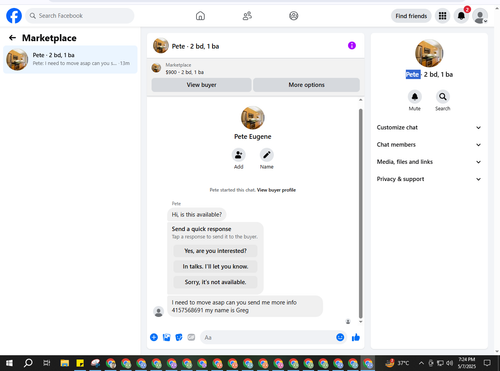Open the Friends tab icon
The height and width of the screenshot is (371, 500).
247,16
